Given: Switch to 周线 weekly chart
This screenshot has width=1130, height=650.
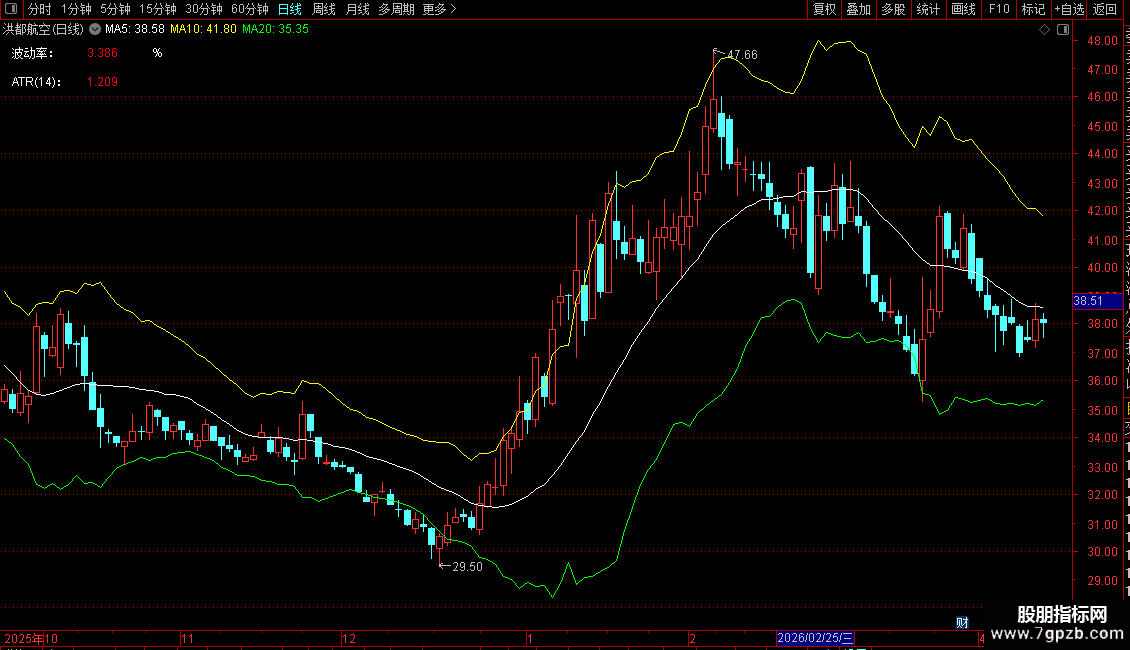Looking at the screenshot, I should (x=324, y=9).
